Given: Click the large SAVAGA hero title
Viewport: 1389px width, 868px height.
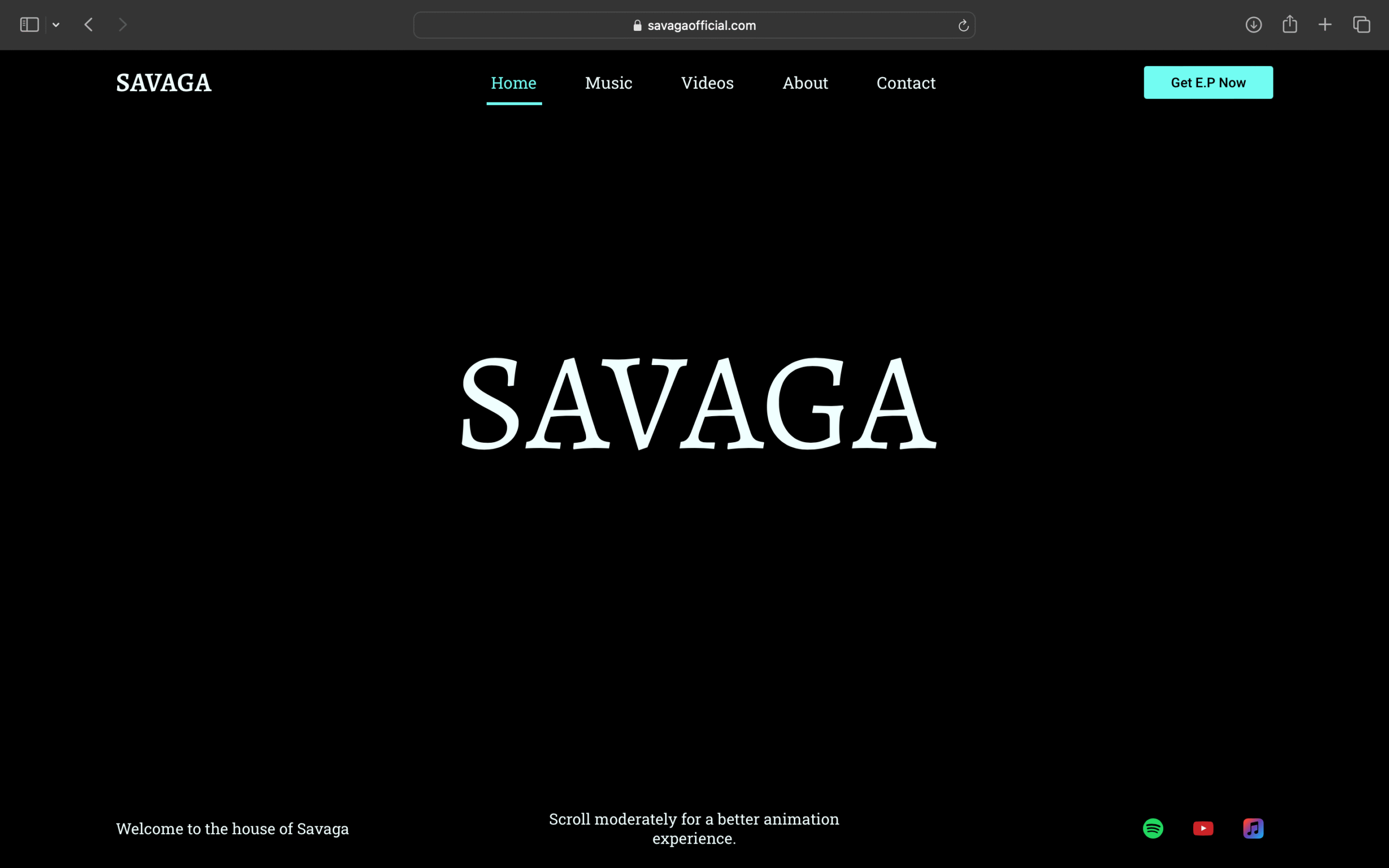Looking at the screenshot, I should [x=698, y=403].
